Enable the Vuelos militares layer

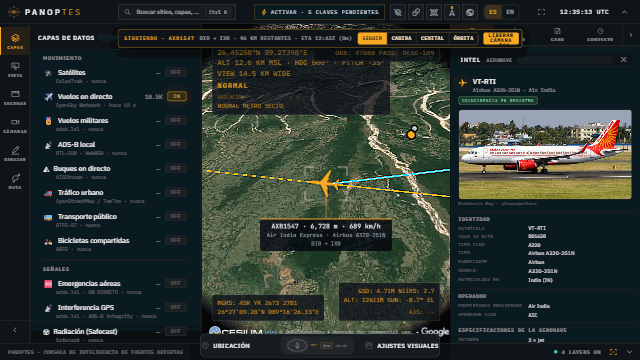[x=176, y=120]
